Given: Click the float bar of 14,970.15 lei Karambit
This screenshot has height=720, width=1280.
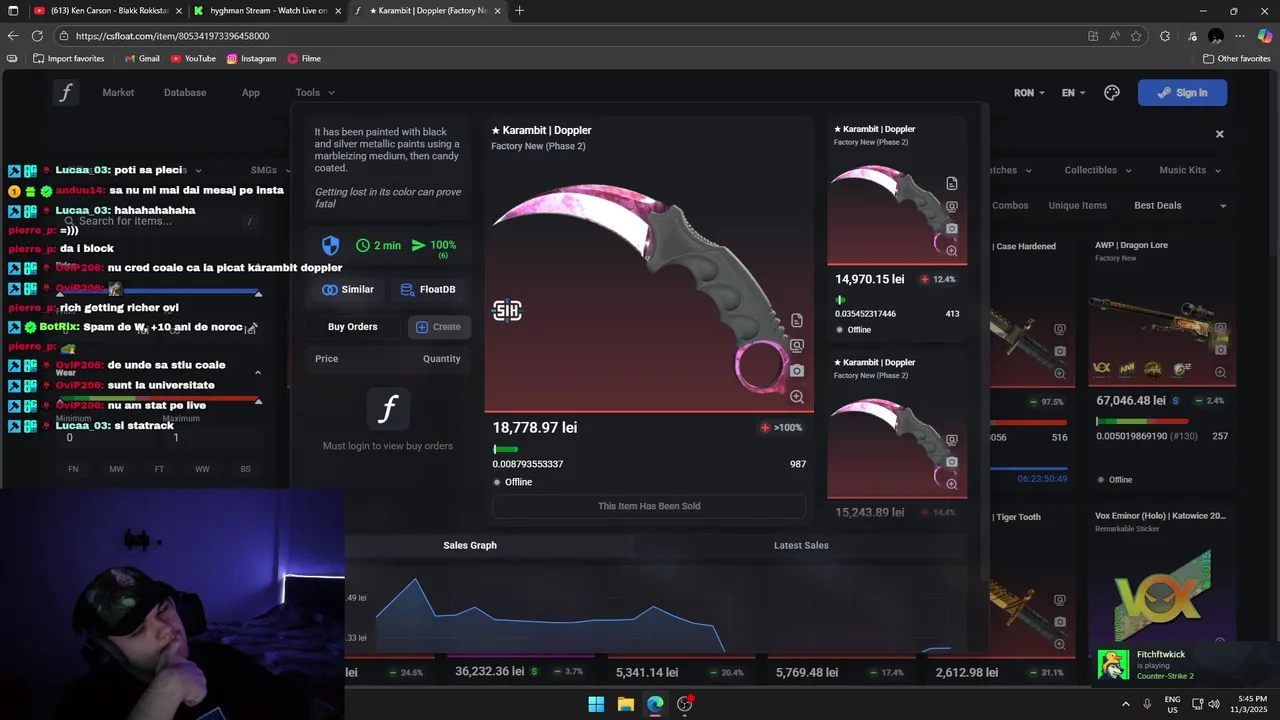Looking at the screenshot, I should 897,299.
